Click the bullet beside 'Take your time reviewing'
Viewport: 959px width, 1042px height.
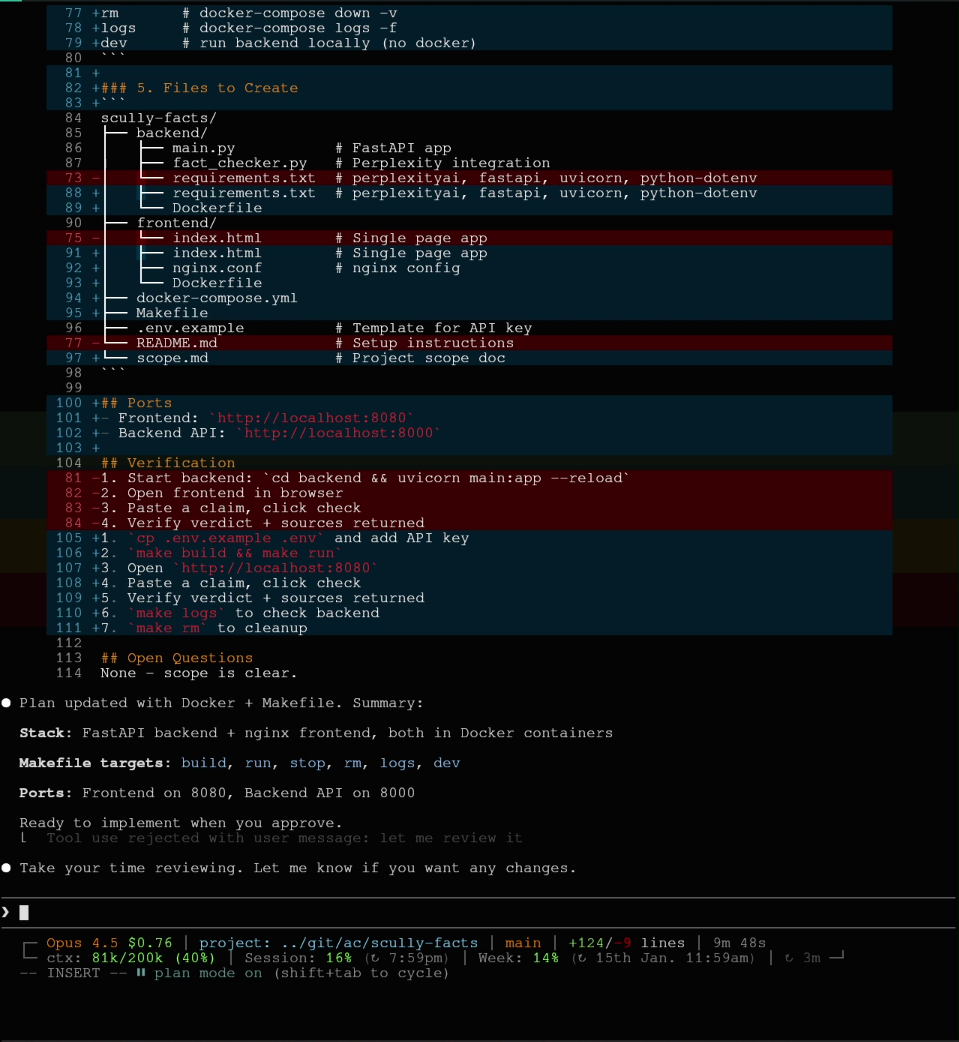pos(6,868)
